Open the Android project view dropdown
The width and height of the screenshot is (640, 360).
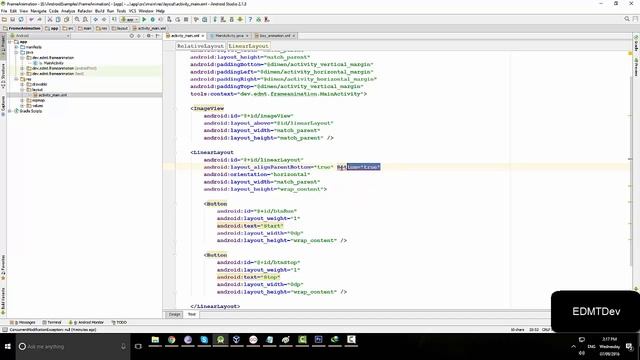click(x=40, y=36)
